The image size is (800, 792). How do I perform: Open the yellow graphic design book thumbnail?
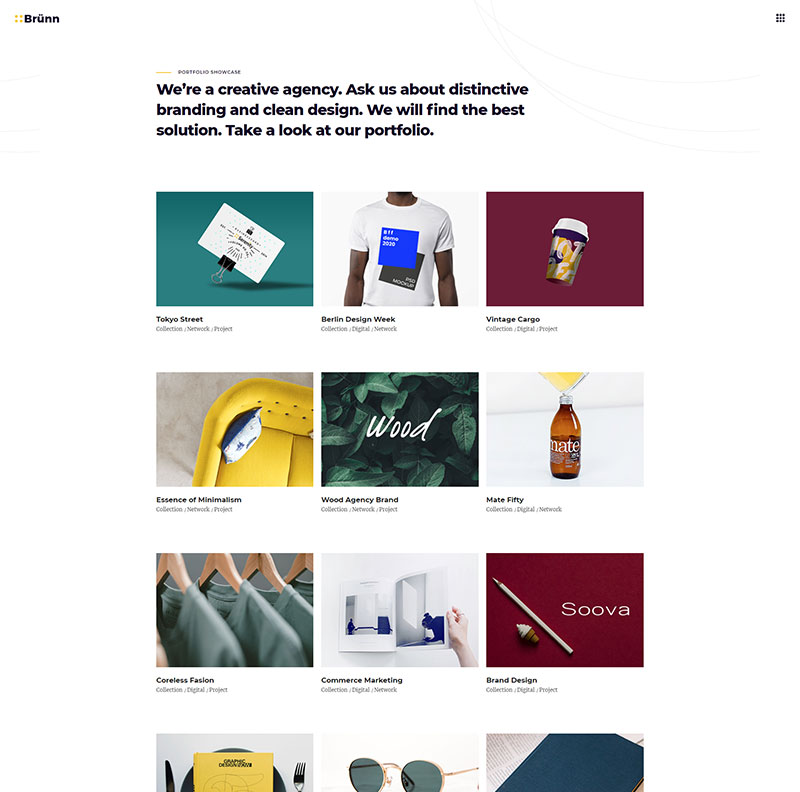pyautogui.click(x=235, y=763)
